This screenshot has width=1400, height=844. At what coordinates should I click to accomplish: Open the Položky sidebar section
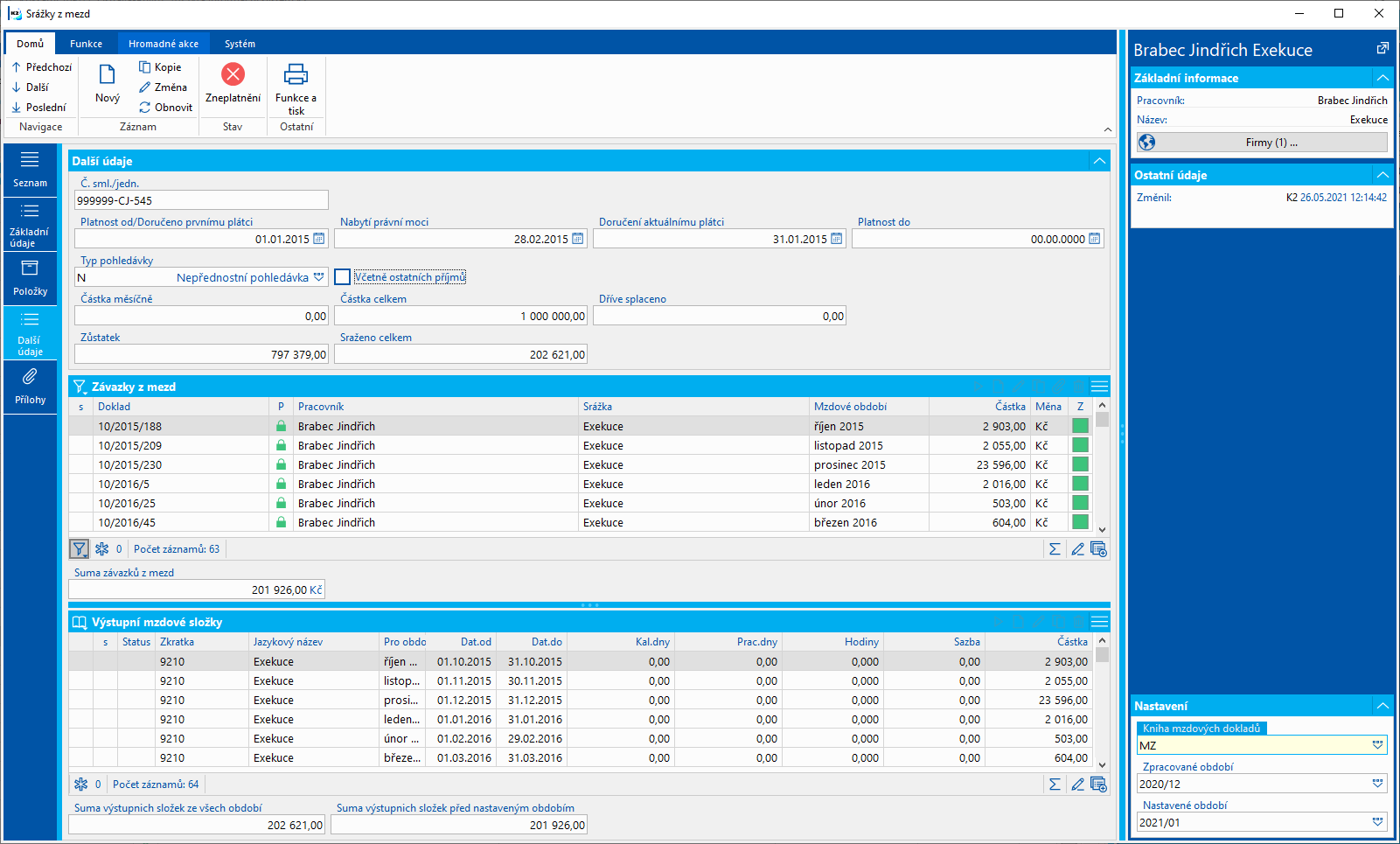pos(30,278)
